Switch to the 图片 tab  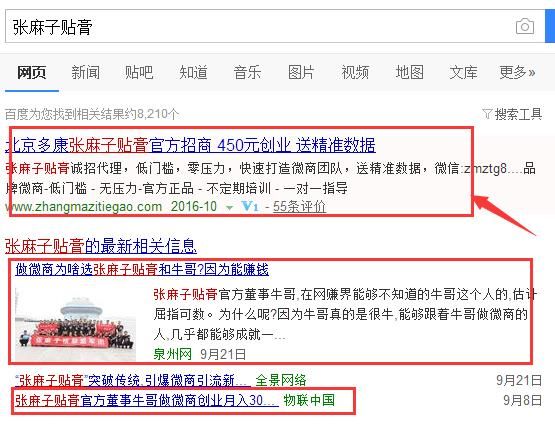(301, 73)
